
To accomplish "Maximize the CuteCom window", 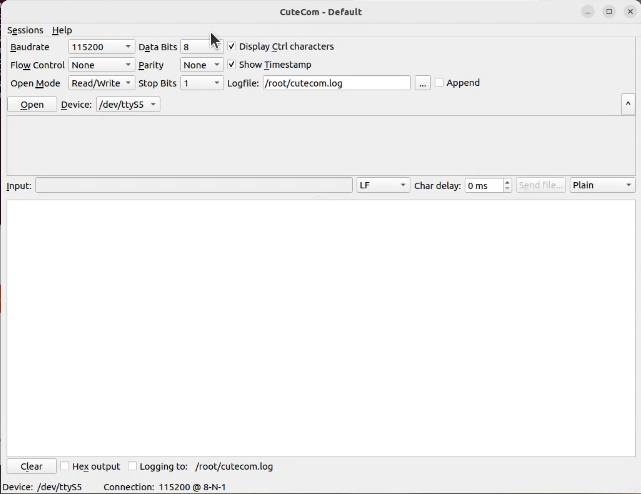I will click(609, 12).
